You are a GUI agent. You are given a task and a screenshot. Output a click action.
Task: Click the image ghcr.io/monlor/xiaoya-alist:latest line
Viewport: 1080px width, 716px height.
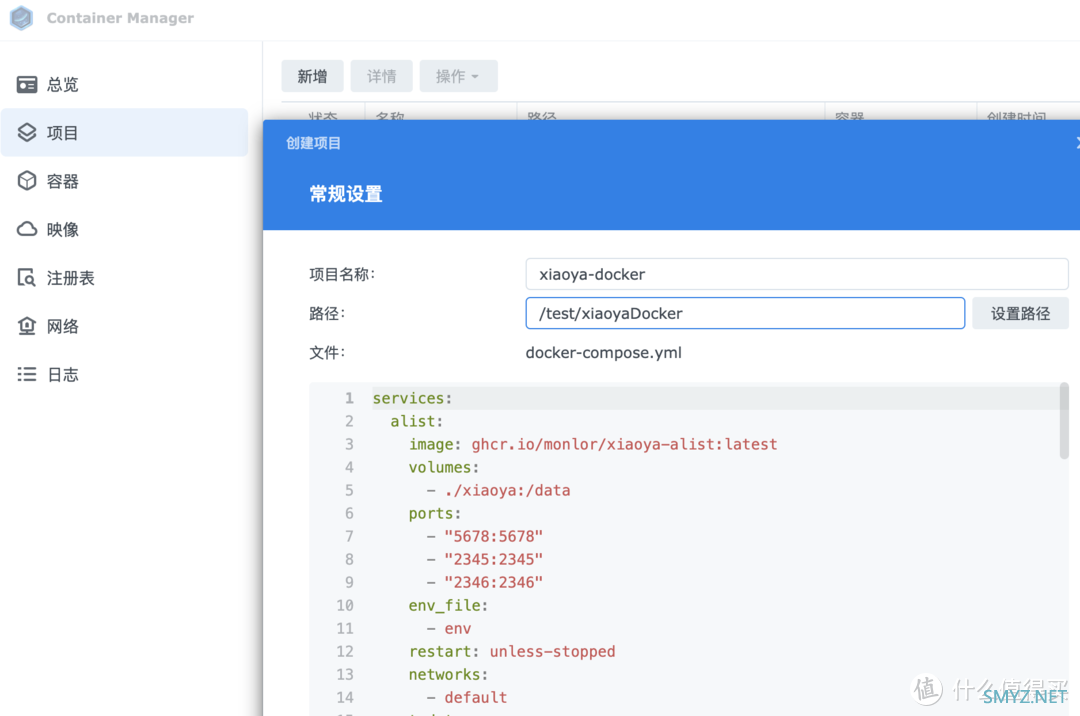(592, 444)
